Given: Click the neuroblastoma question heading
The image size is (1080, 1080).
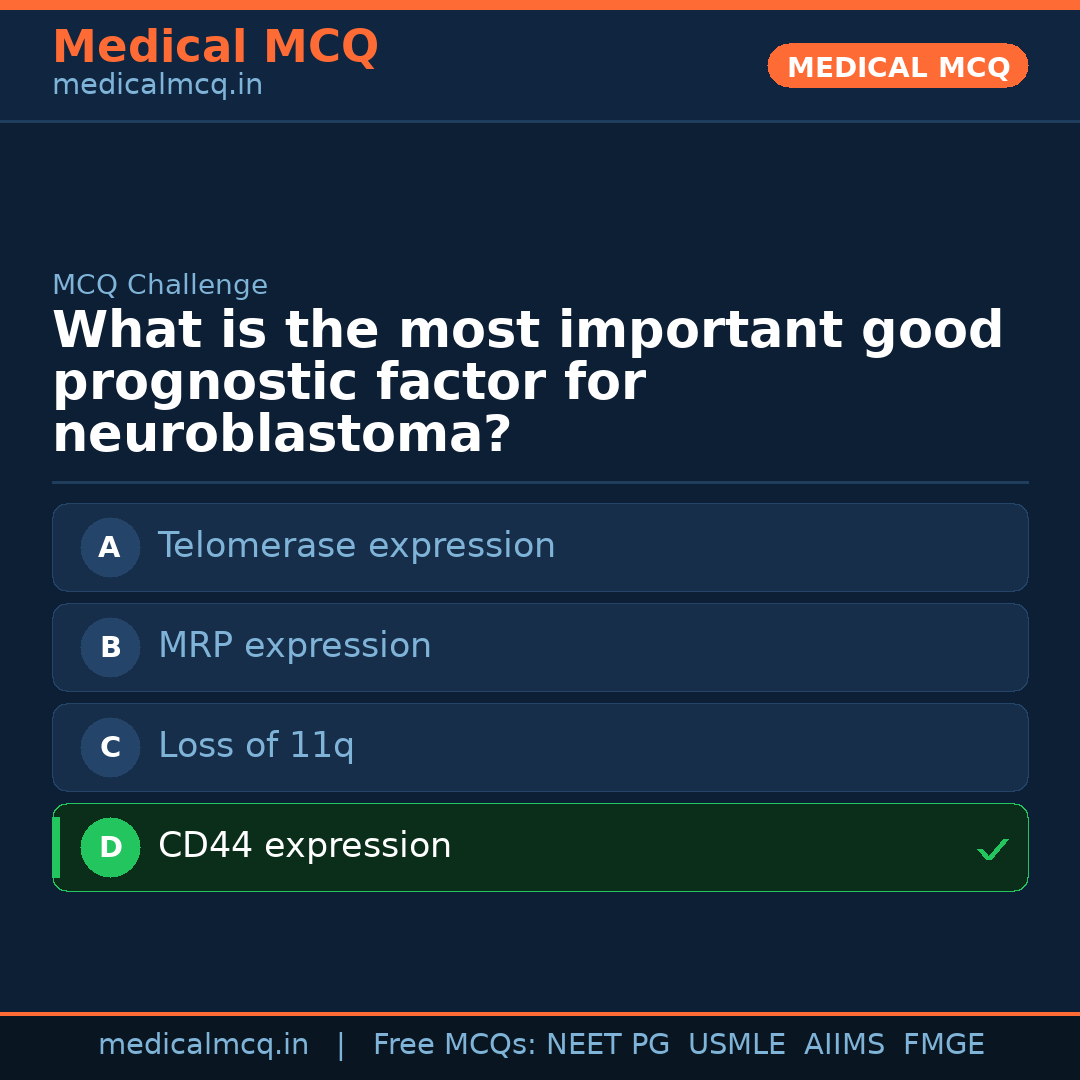Looking at the screenshot, I should [x=528, y=382].
